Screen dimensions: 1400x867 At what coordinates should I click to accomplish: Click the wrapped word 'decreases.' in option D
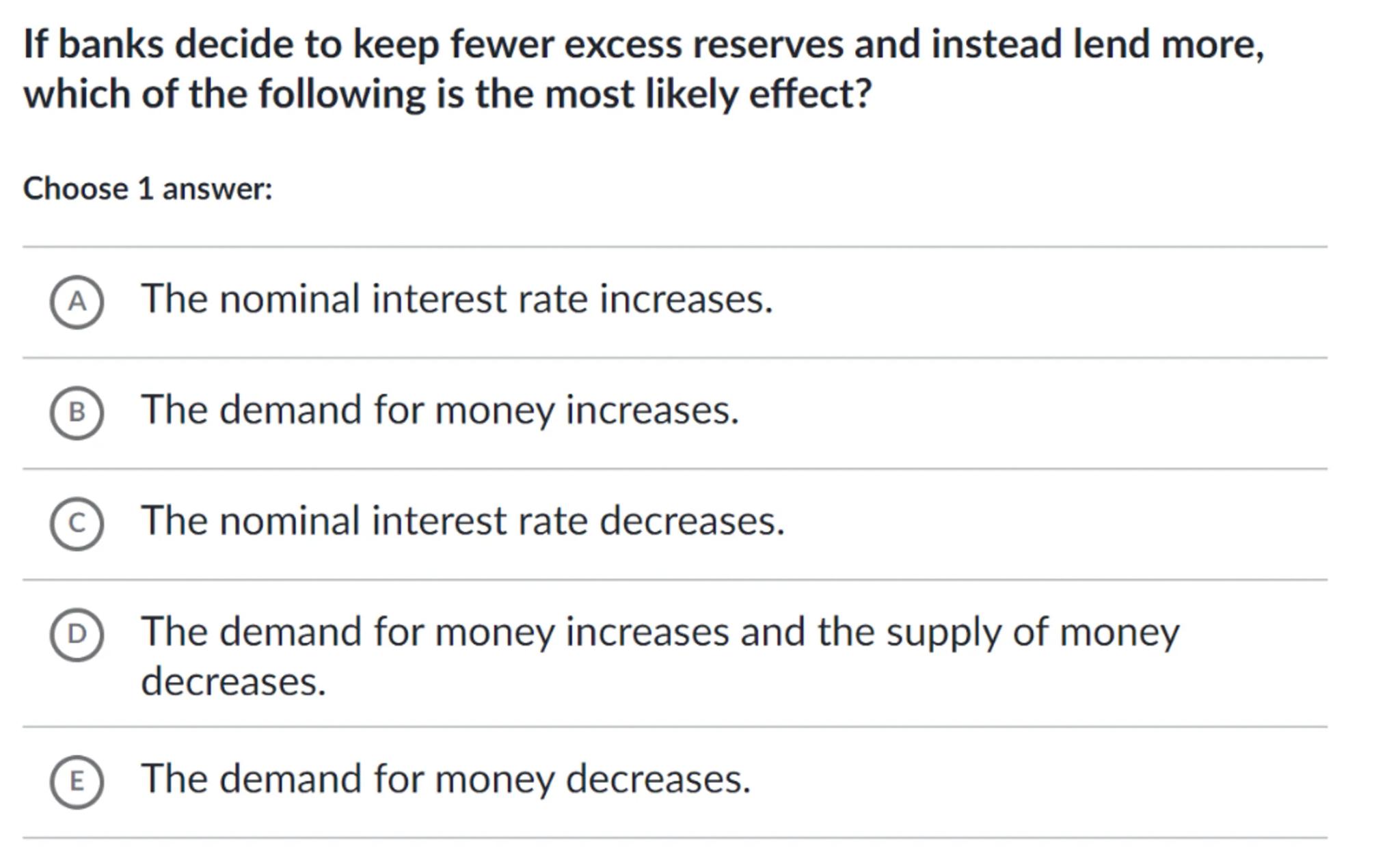(x=233, y=682)
